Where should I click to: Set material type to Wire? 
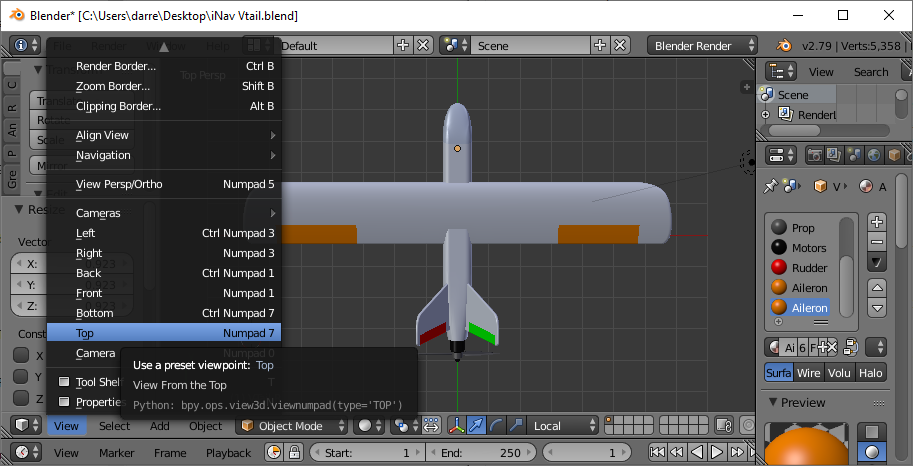(x=809, y=373)
